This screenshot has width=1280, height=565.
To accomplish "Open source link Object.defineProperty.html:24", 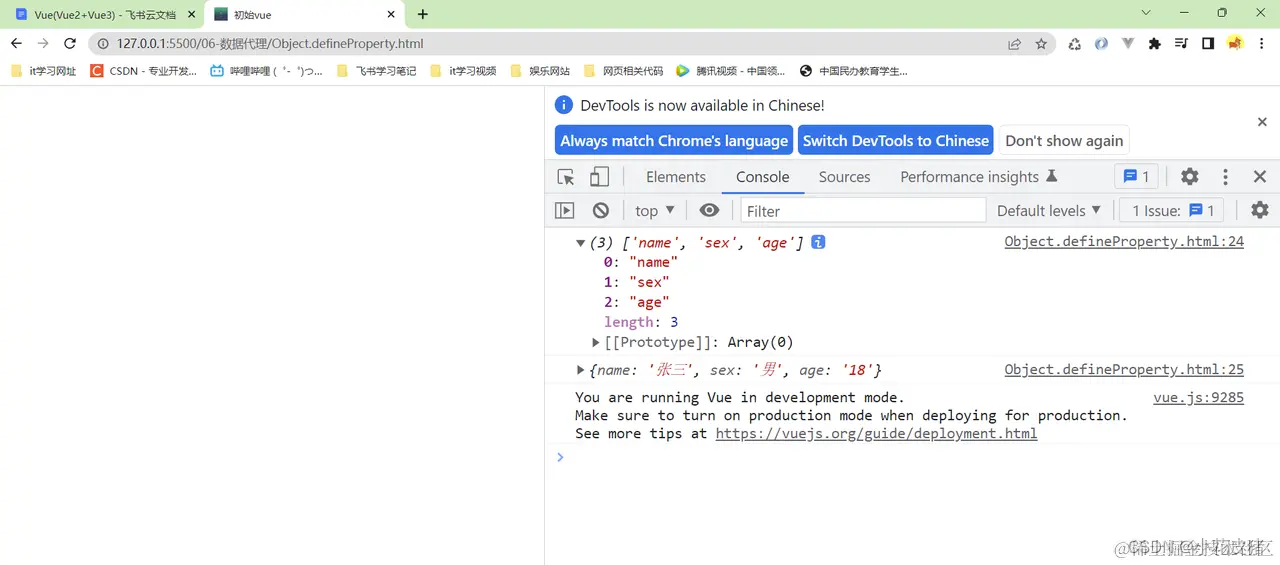I will (1124, 242).
